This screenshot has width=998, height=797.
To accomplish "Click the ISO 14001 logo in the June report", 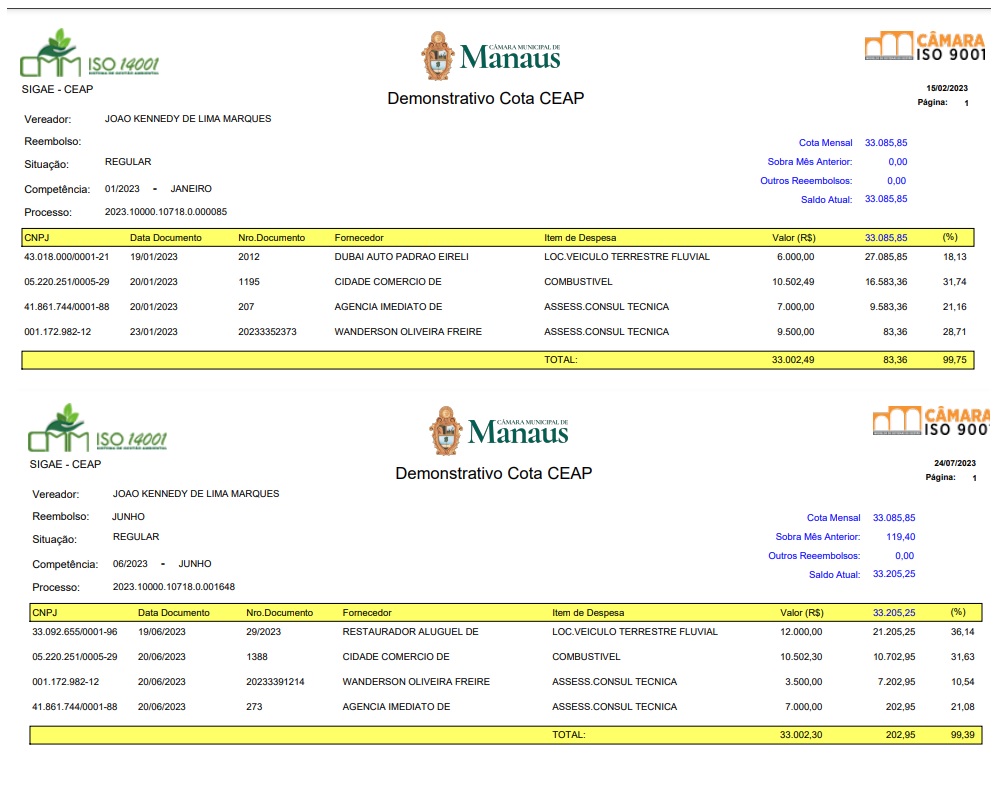I will pos(97,428).
